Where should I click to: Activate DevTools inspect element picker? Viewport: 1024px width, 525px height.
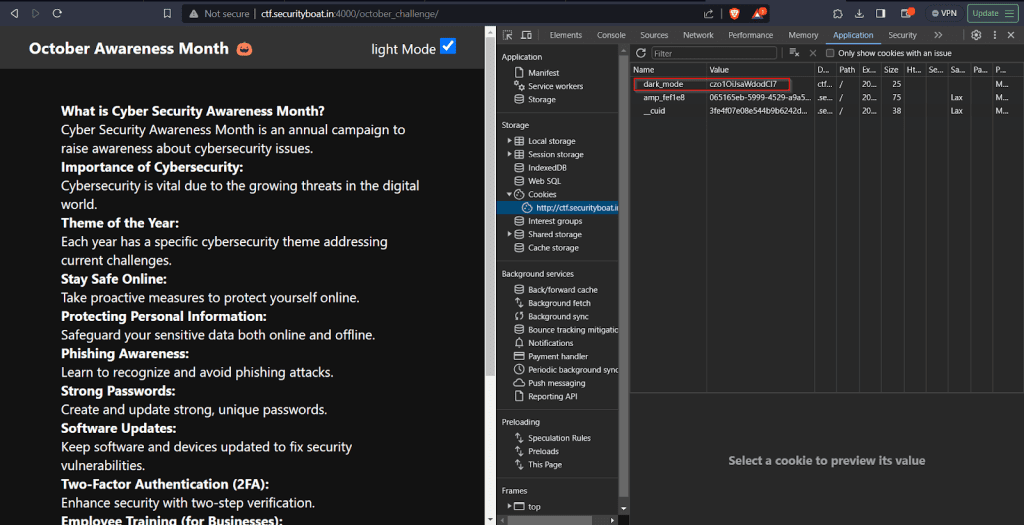(507, 35)
